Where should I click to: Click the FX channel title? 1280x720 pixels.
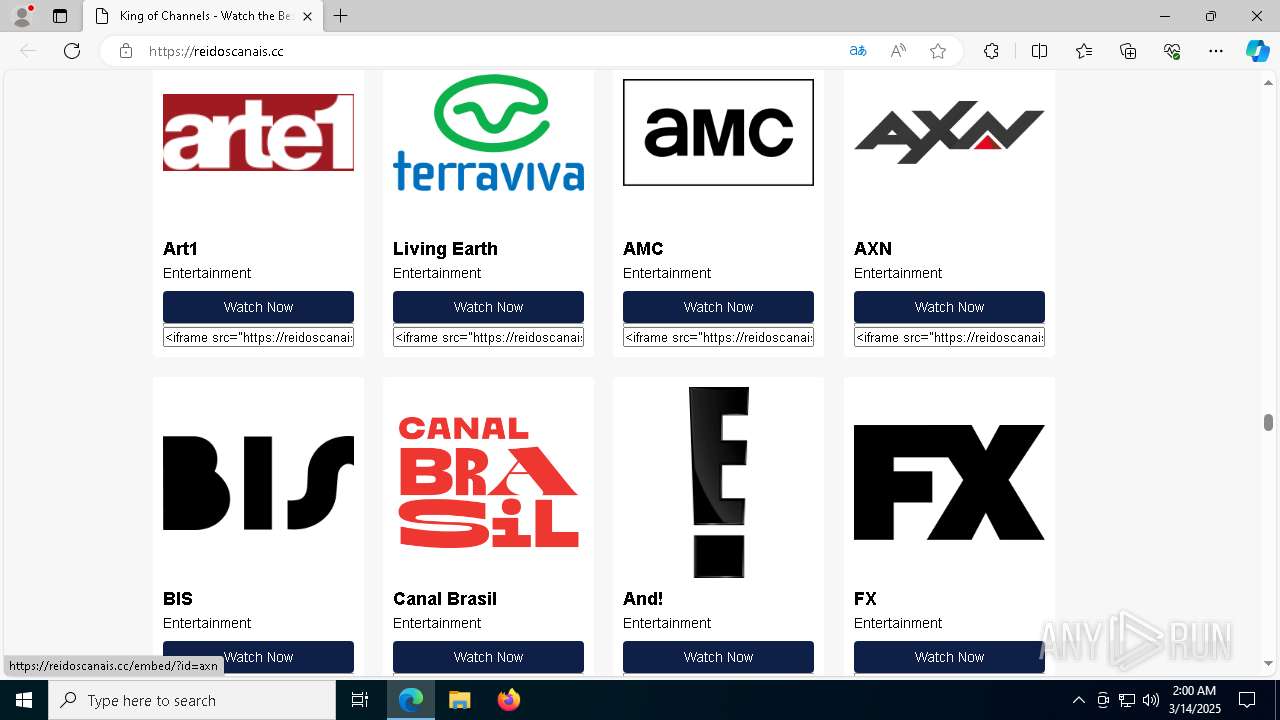(x=865, y=599)
